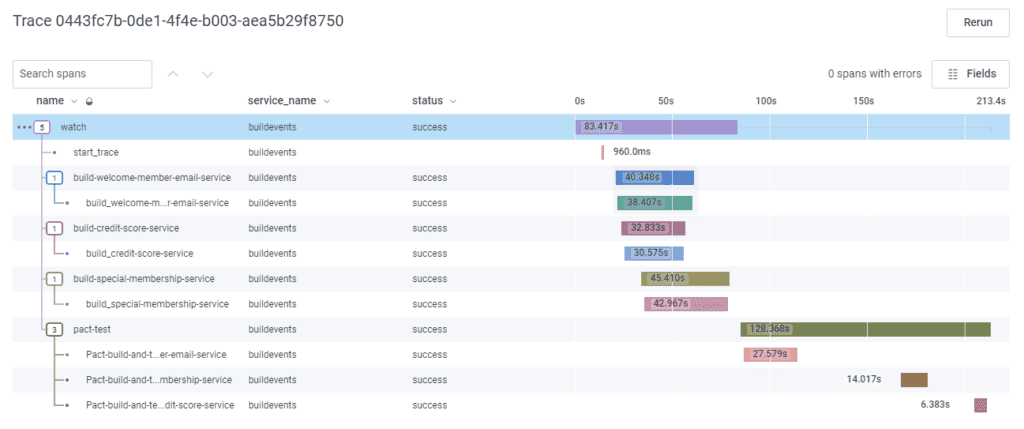Click the Rerun button

[978, 22]
